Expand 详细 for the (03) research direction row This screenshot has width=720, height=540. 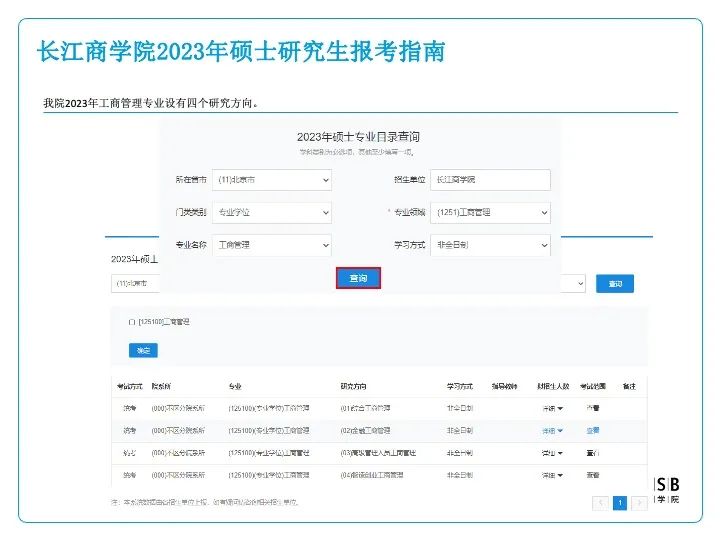pos(552,453)
